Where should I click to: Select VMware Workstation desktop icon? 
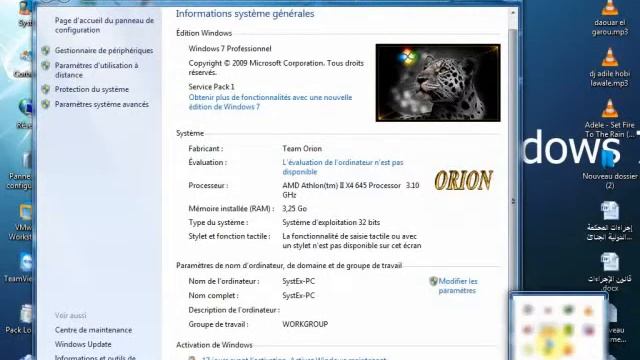click(x=20, y=222)
